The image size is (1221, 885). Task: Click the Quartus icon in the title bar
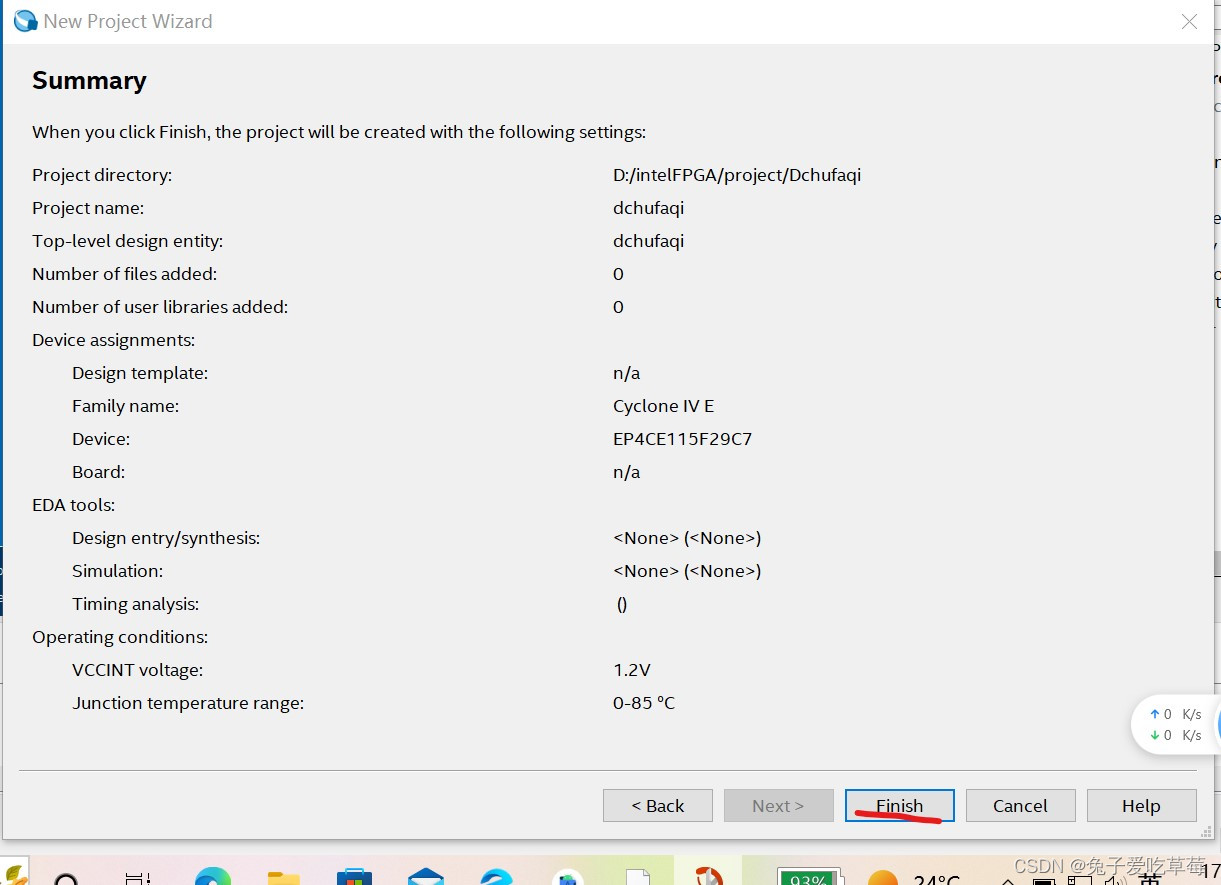pos(24,21)
